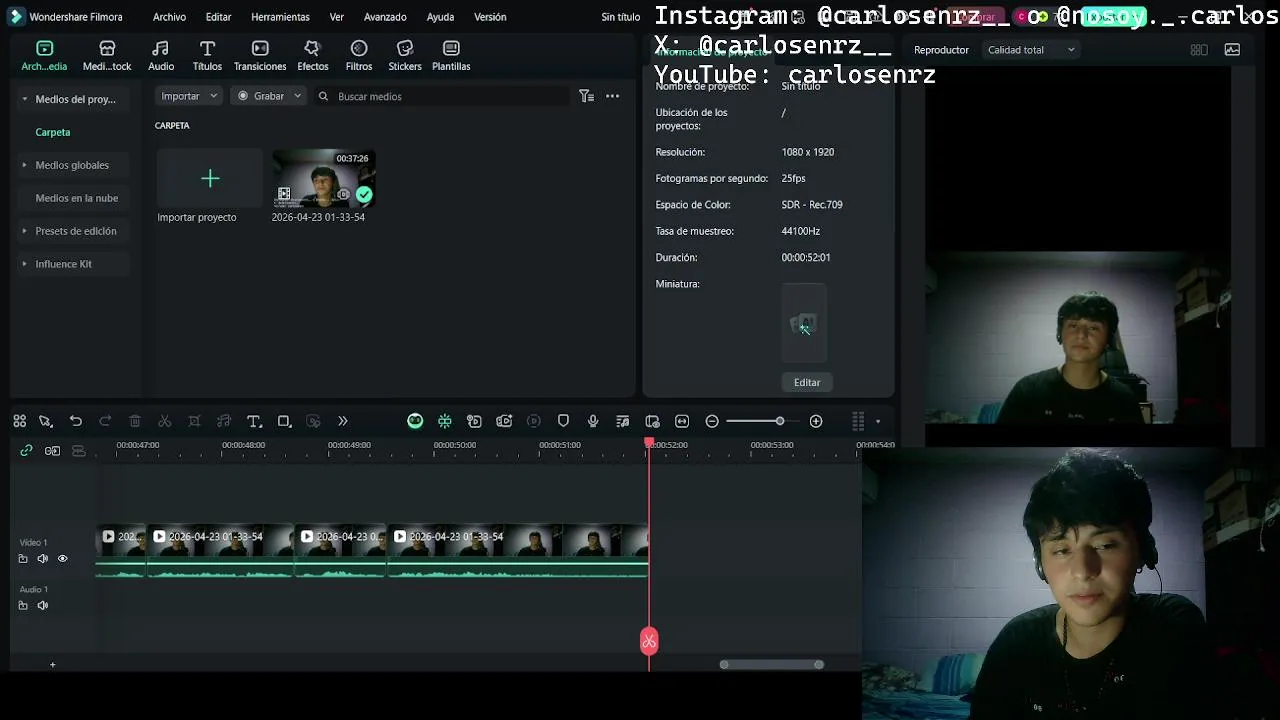Screen dimensions: 1280x720
Task: Click the timeline zoom in plus button
Action: tap(816, 422)
